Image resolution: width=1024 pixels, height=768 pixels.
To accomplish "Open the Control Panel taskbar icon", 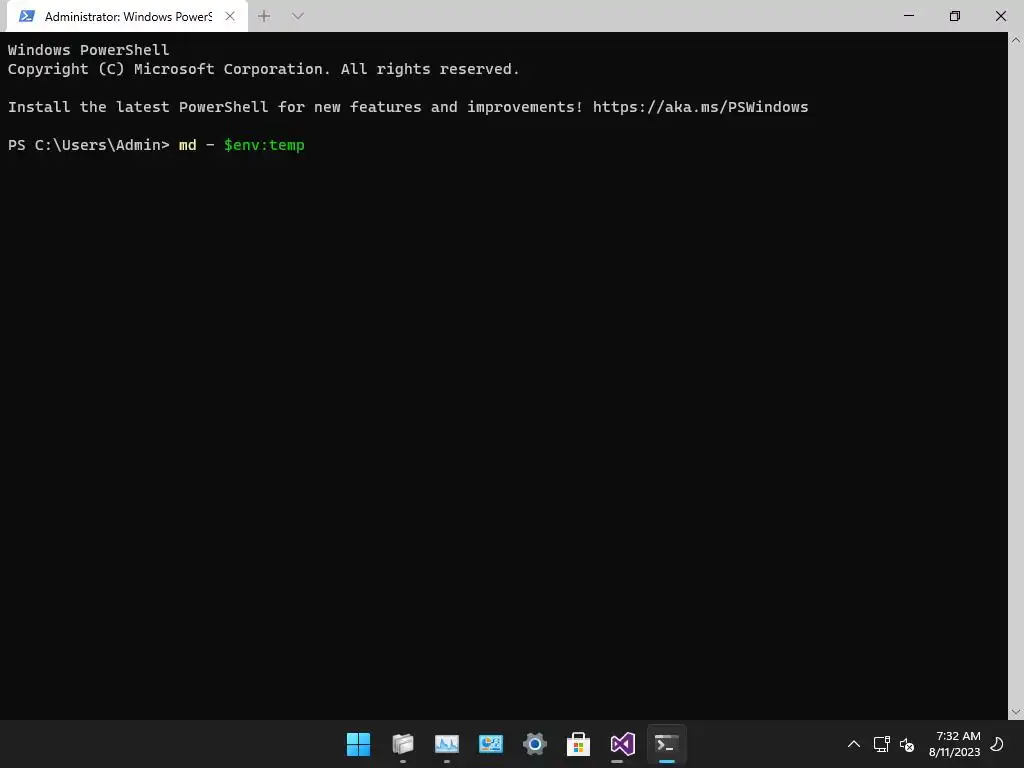I will click(x=490, y=744).
